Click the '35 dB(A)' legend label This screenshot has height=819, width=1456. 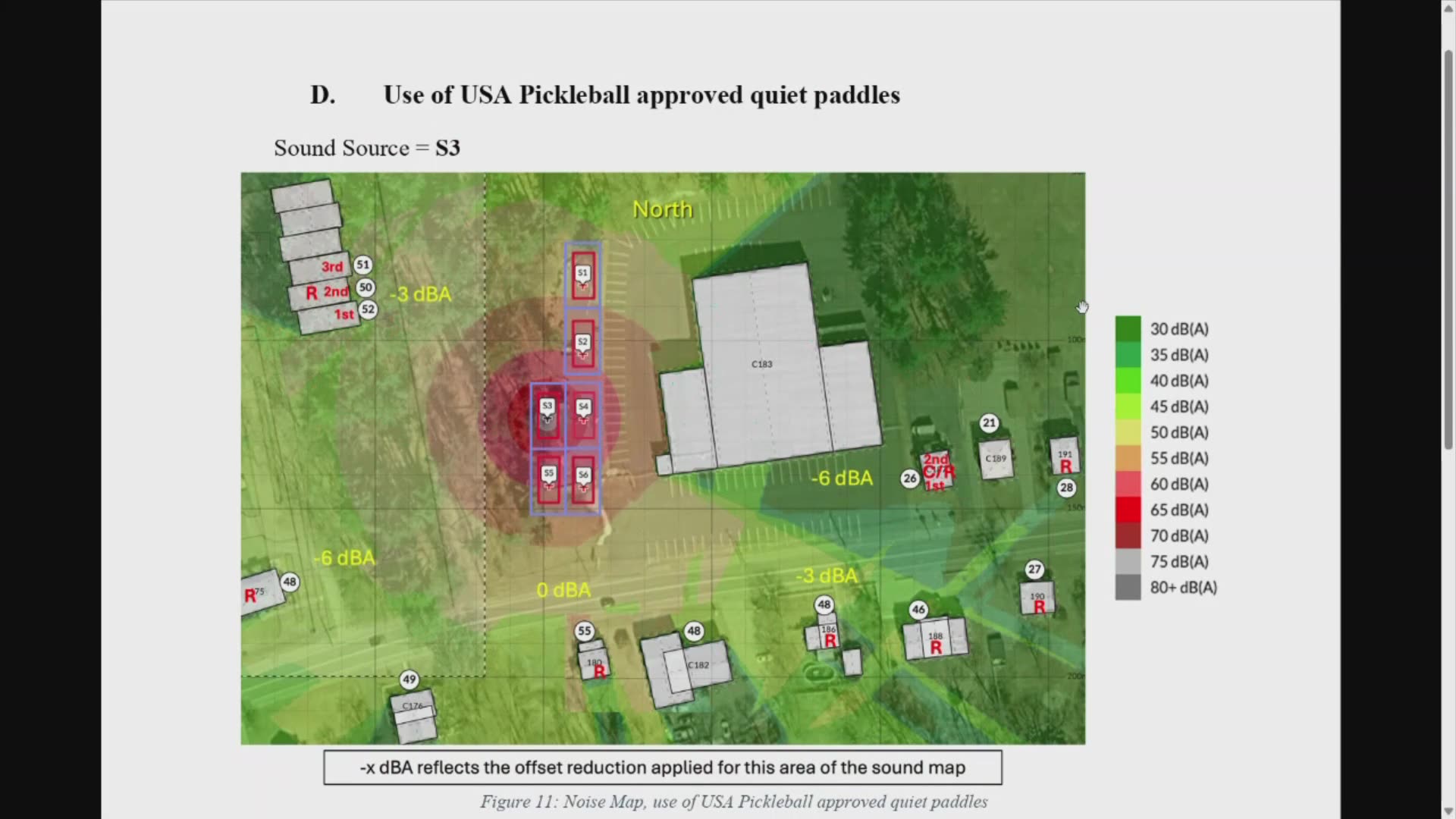pyautogui.click(x=1179, y=355)
